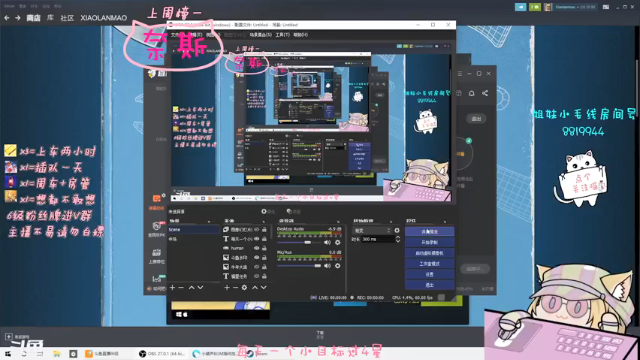Image resolution: width=640 pixels, height=360 pixels.
Task: Switch to Steam 商店 tab
Action: (x=33, y=18)
